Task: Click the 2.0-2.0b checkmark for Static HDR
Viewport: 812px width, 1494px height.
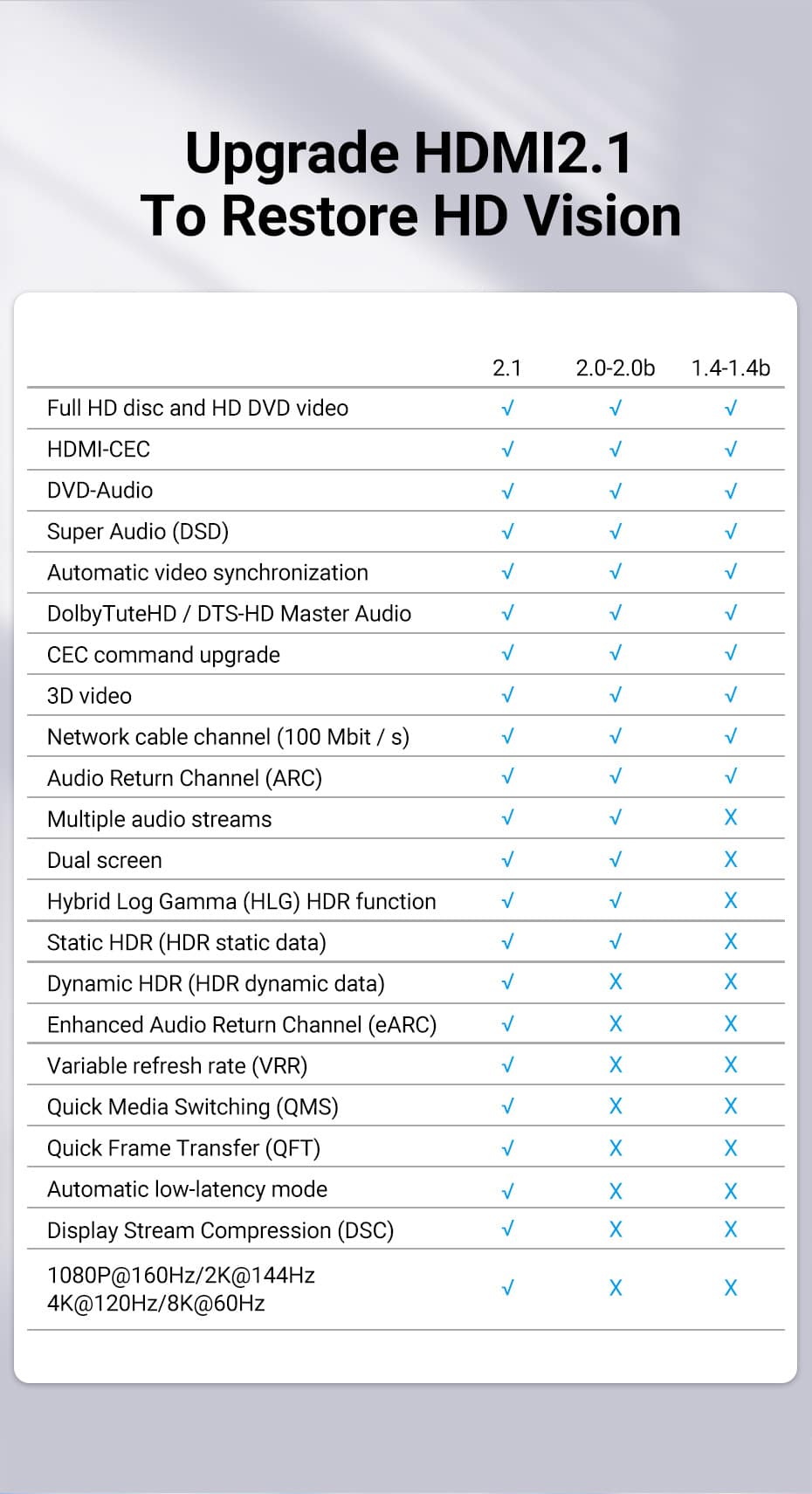Action: click(x=616, y=941)
